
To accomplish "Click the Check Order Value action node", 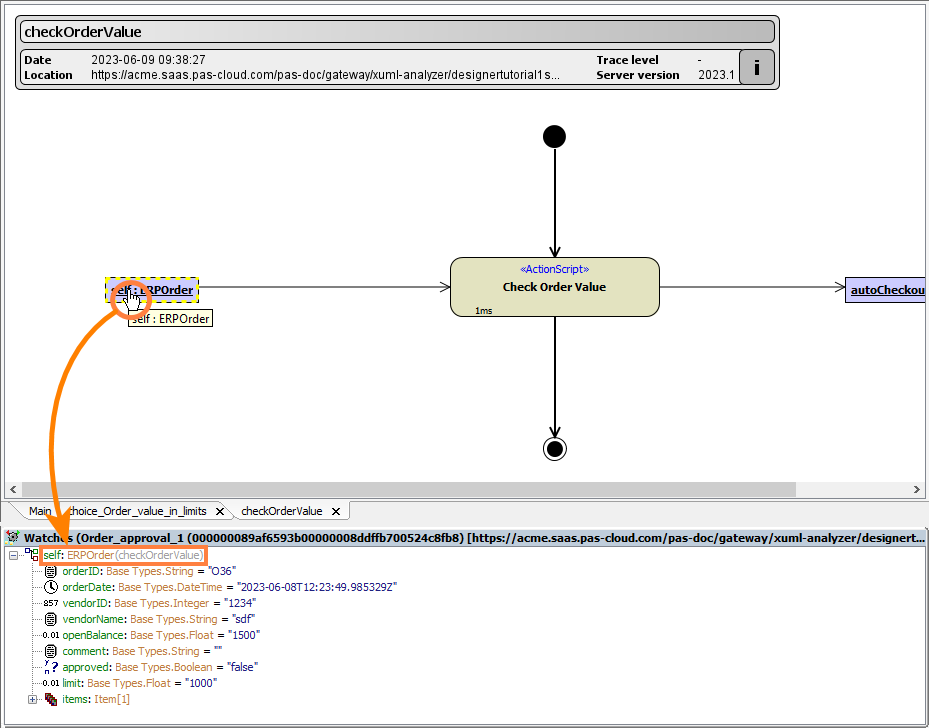I will pyautogui.click(x=554, y=287).
